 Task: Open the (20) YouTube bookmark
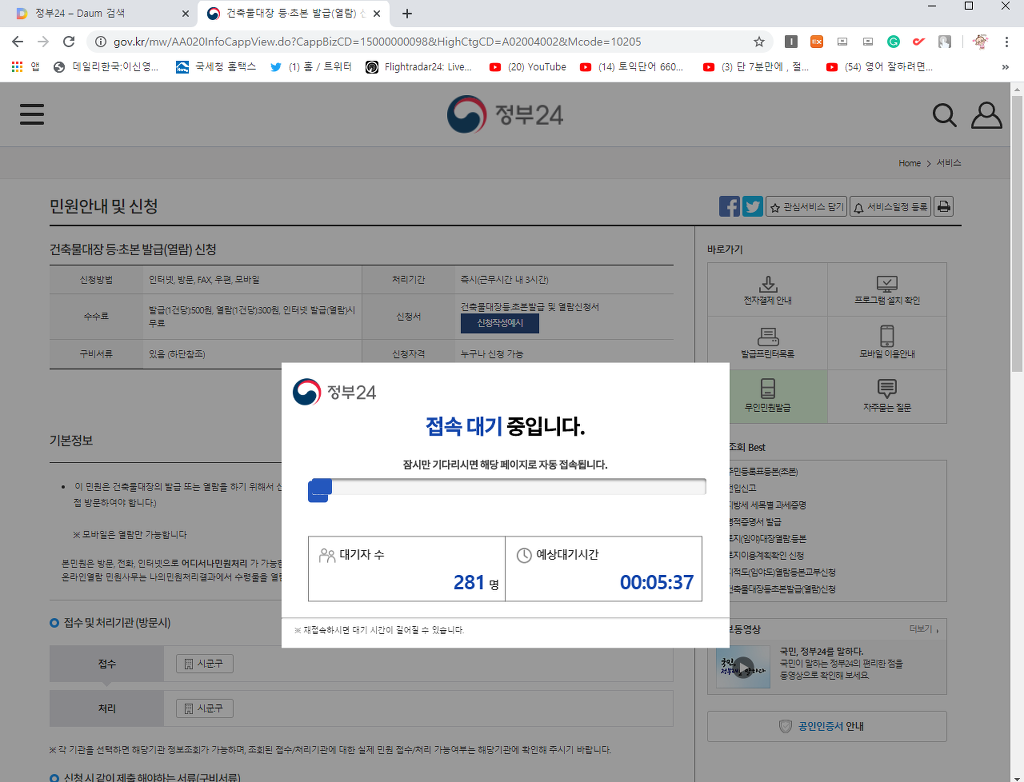click(528, 67)
